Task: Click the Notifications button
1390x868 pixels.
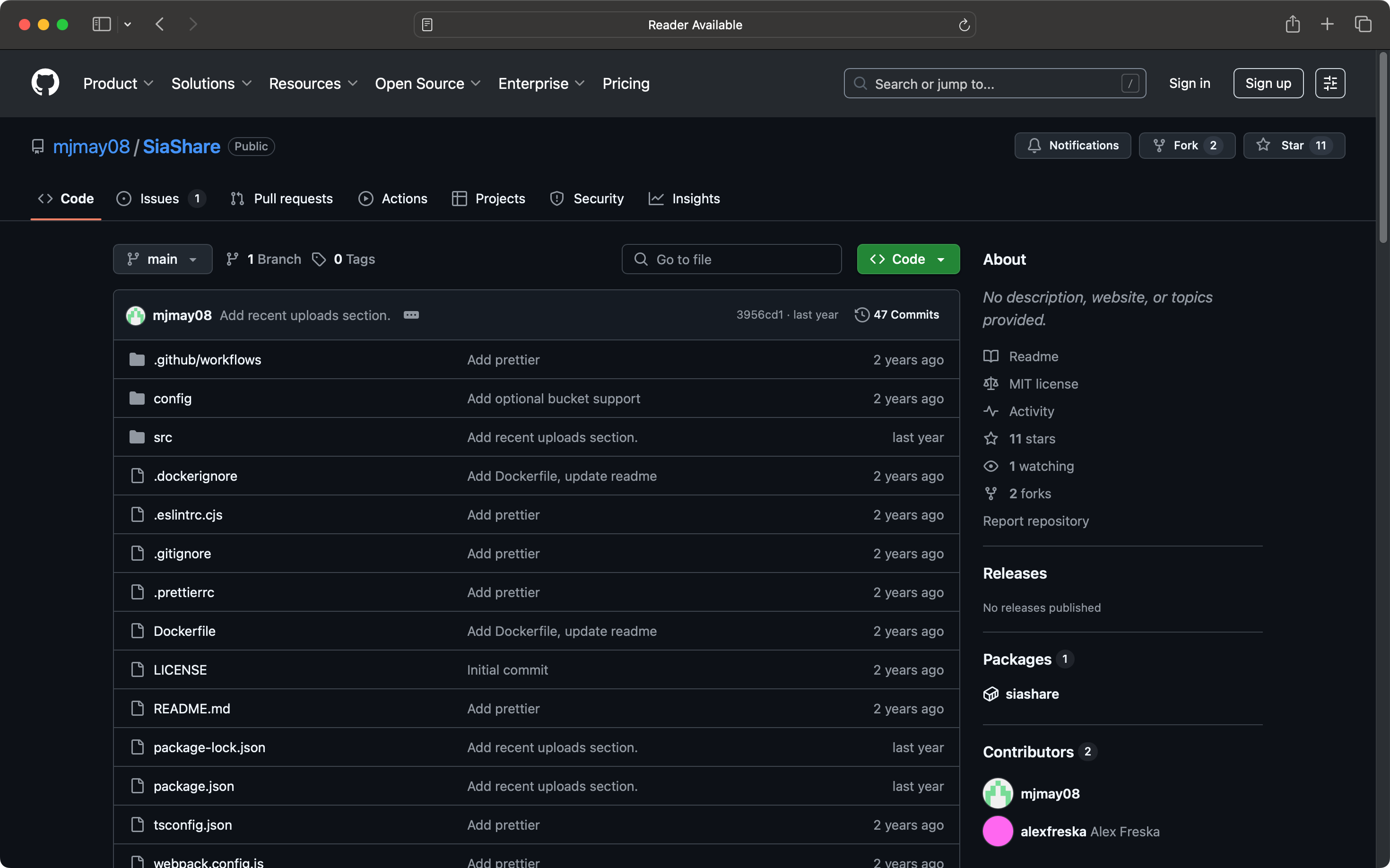Action: pyautogui.click(x=1072, y=145)
